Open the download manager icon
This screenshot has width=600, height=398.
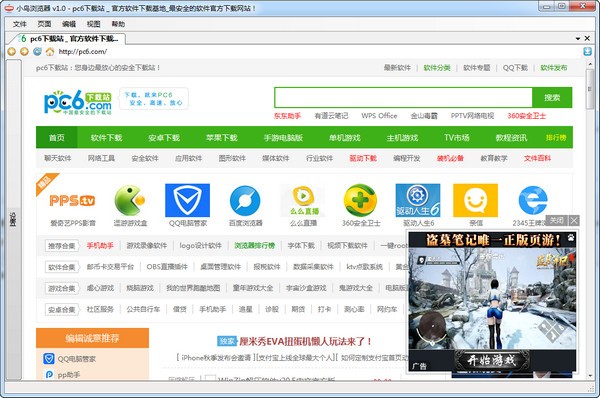(x=587, y=51)
